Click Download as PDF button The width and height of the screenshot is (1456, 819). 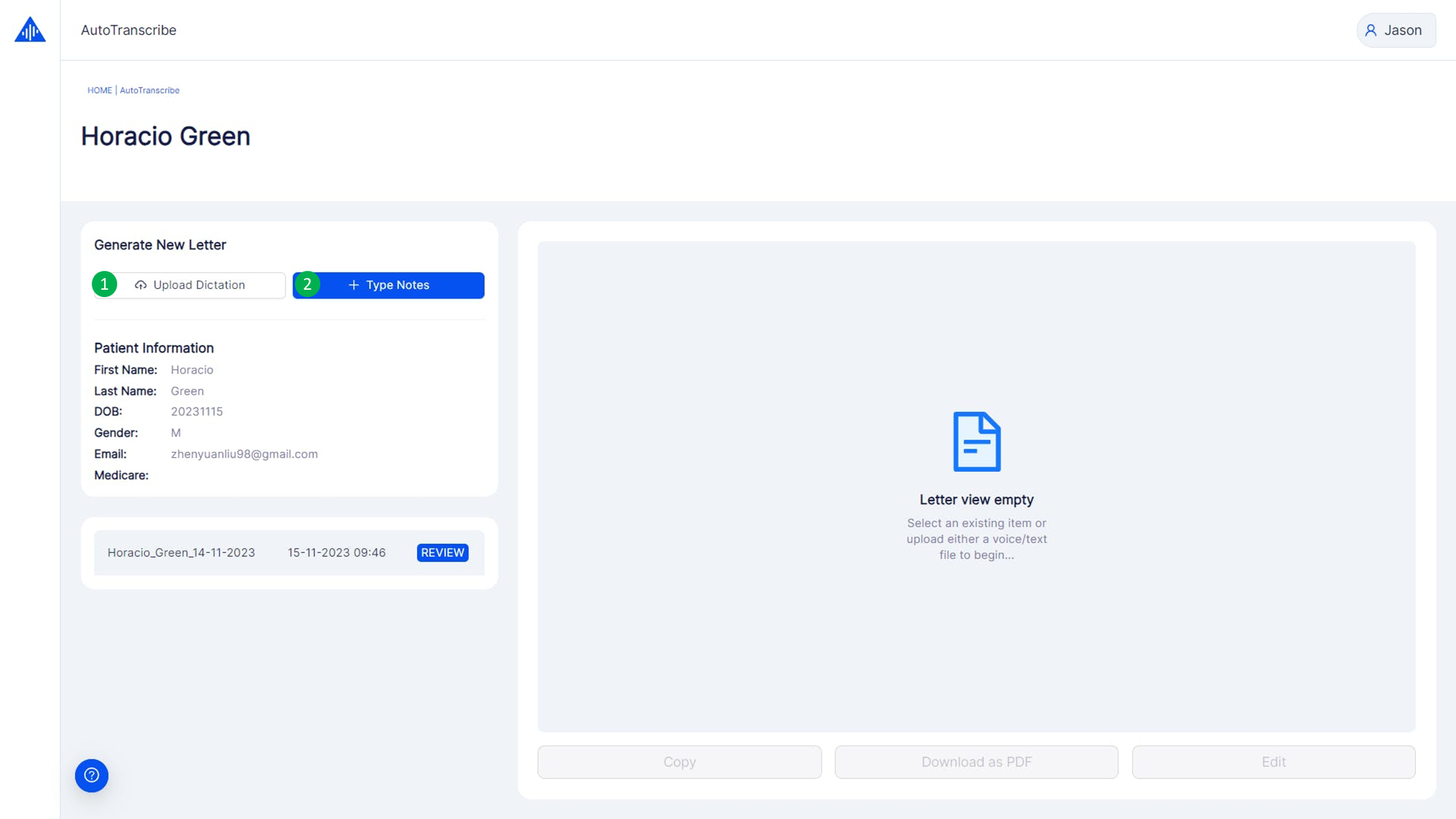point(976,761)
